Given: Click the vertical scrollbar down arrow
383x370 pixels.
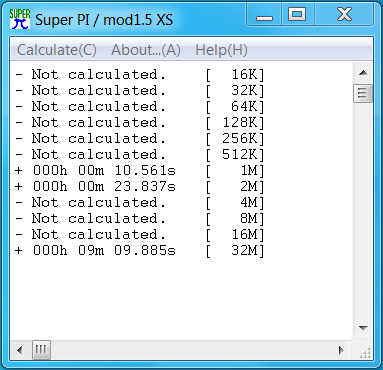Looking at the screenshot, I should 363,328.
